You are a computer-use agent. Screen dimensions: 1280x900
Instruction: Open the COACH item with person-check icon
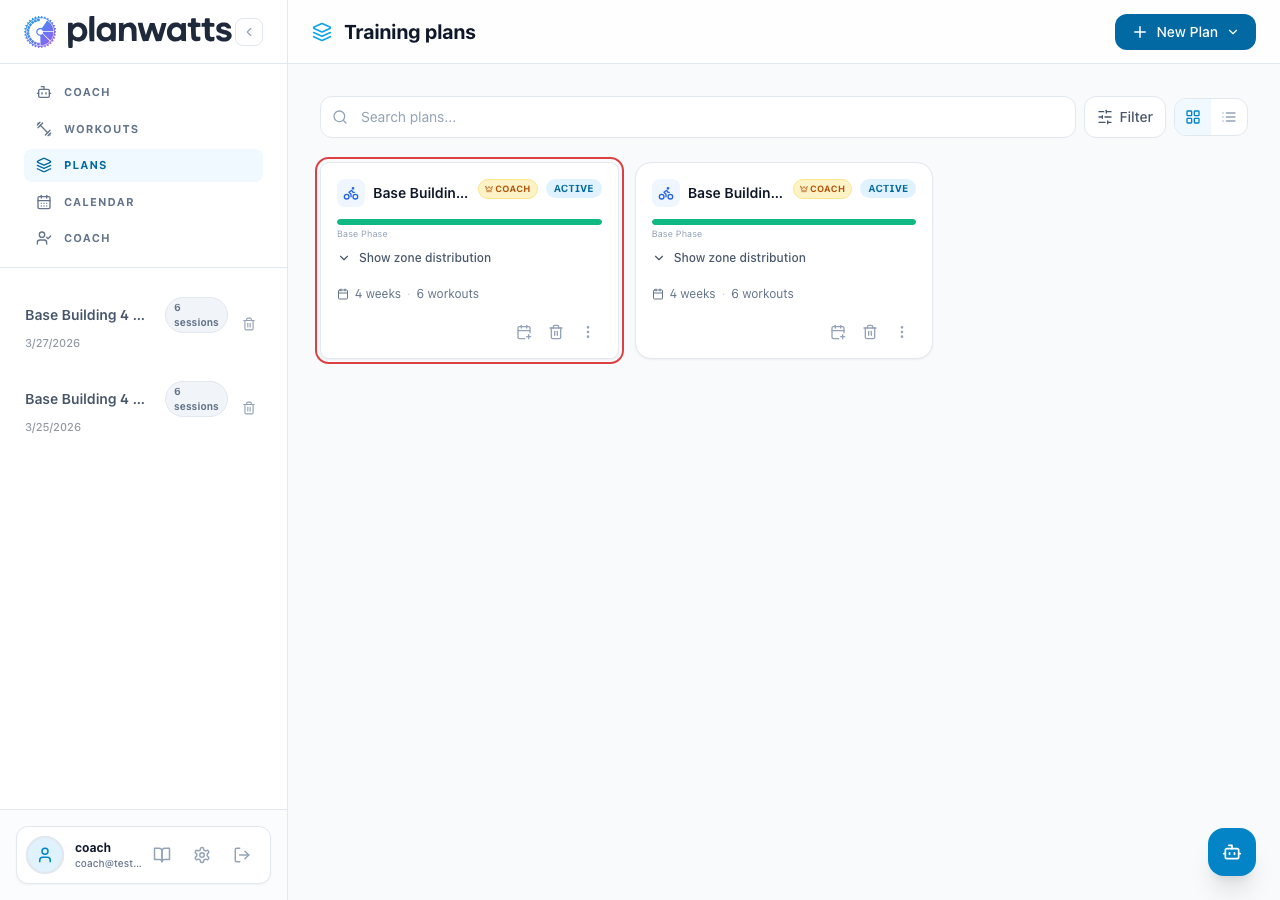pos(143,238)
